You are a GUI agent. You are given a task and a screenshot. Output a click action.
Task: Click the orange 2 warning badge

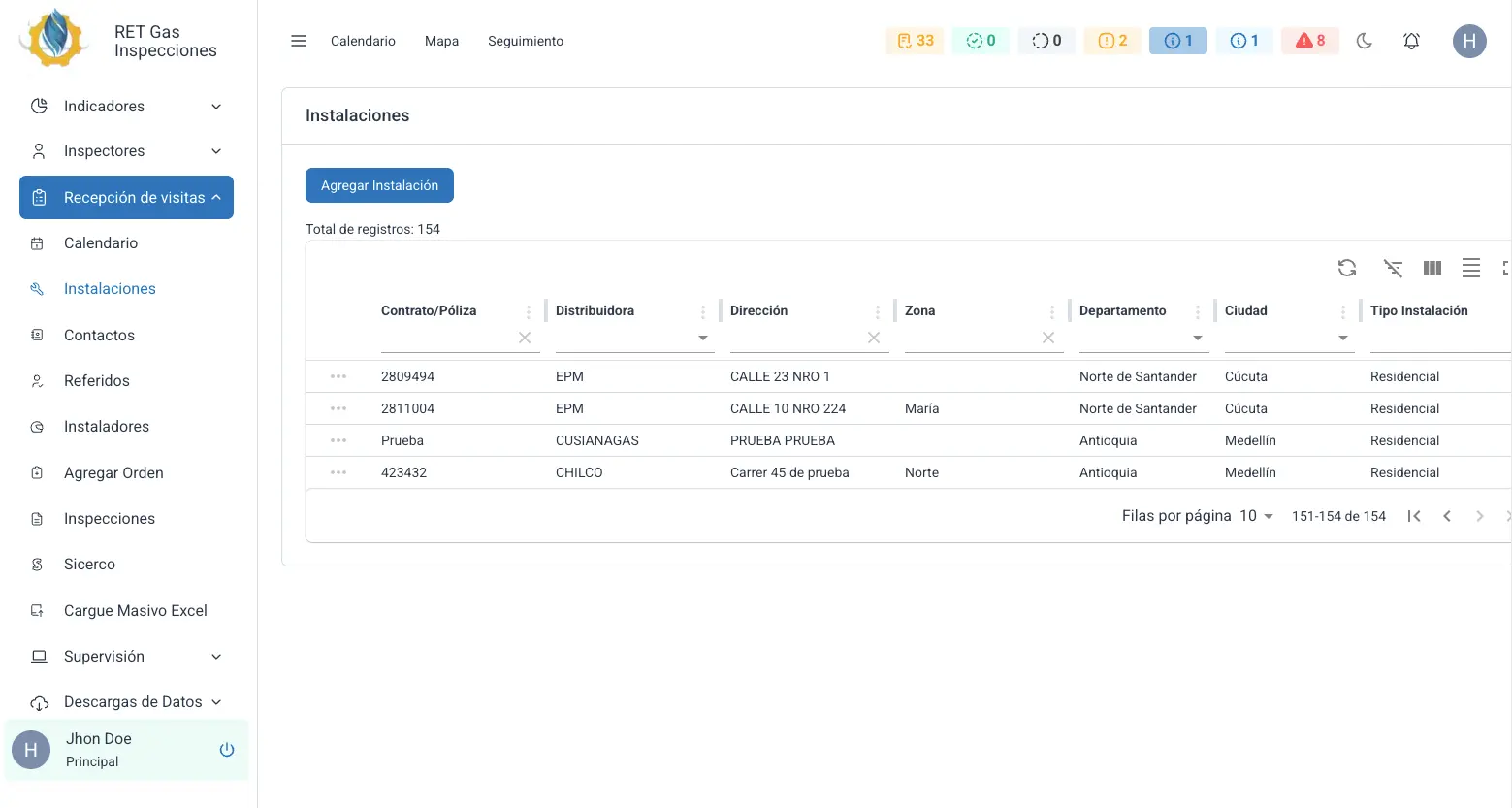(x=1112, y=41)
